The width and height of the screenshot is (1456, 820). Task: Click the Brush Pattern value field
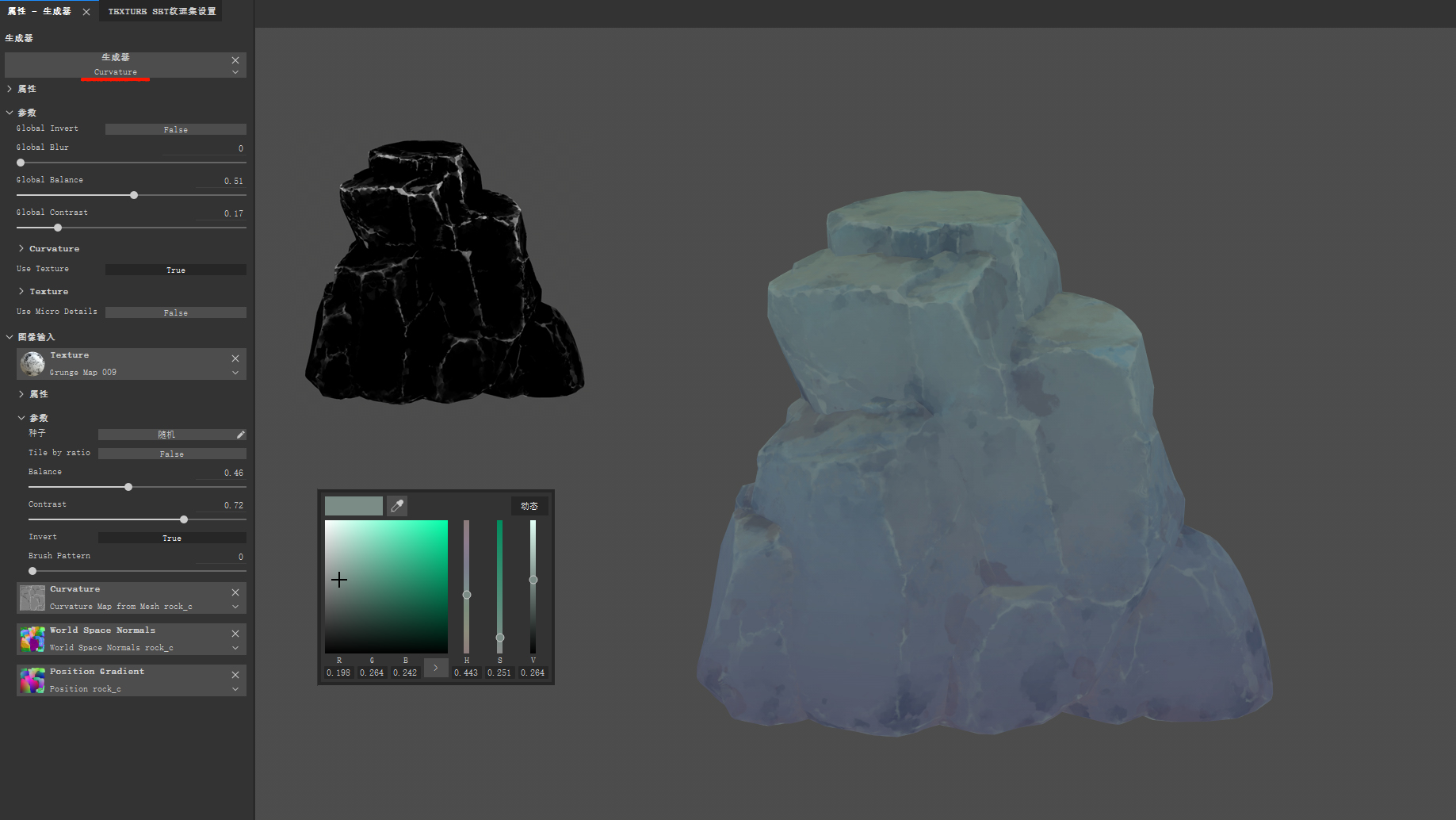pyautogui.click(x=222, y=557)
